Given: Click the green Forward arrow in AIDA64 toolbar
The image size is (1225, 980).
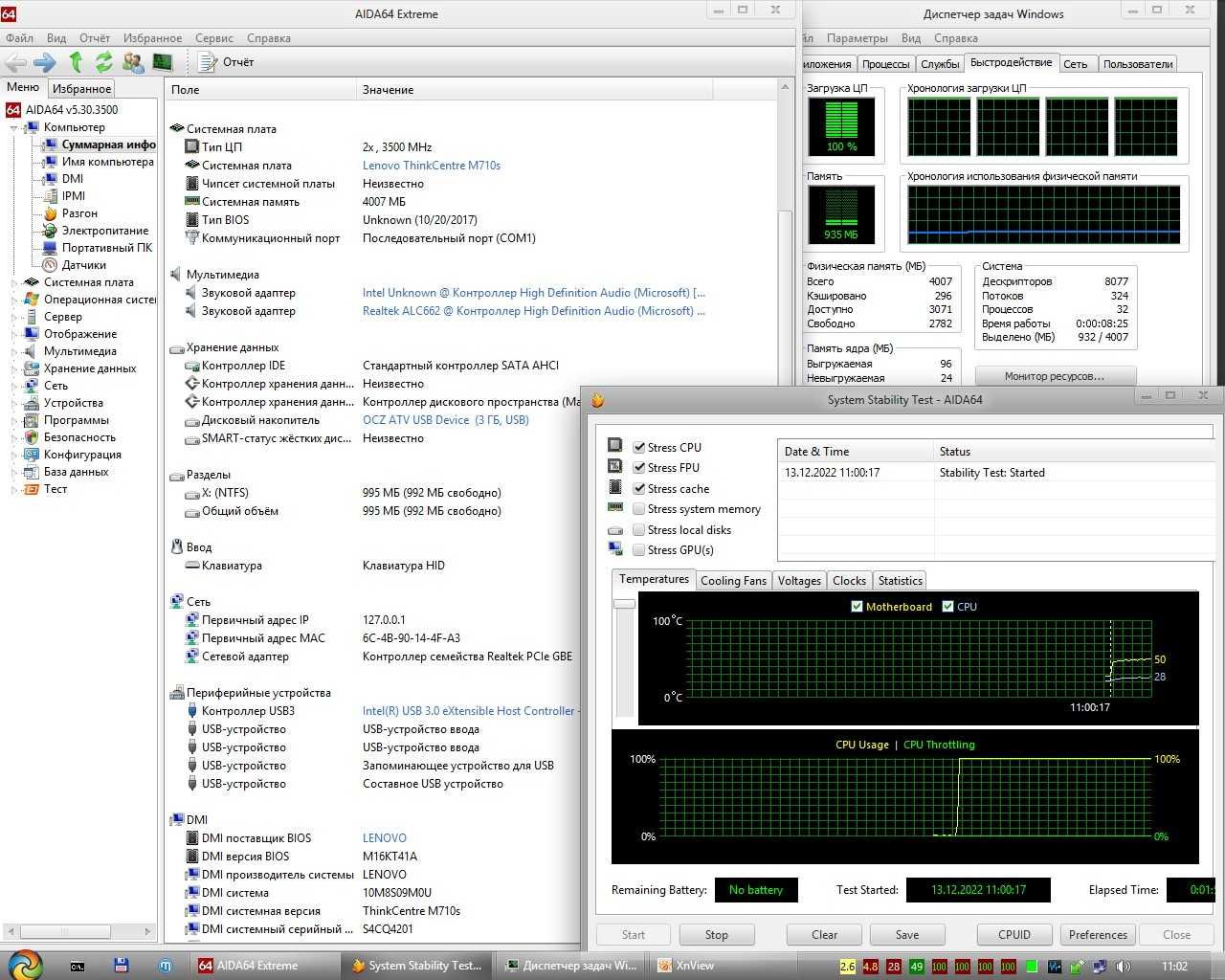Looking at the screenshot, I should pyautogui.click(x=44, y=62).
